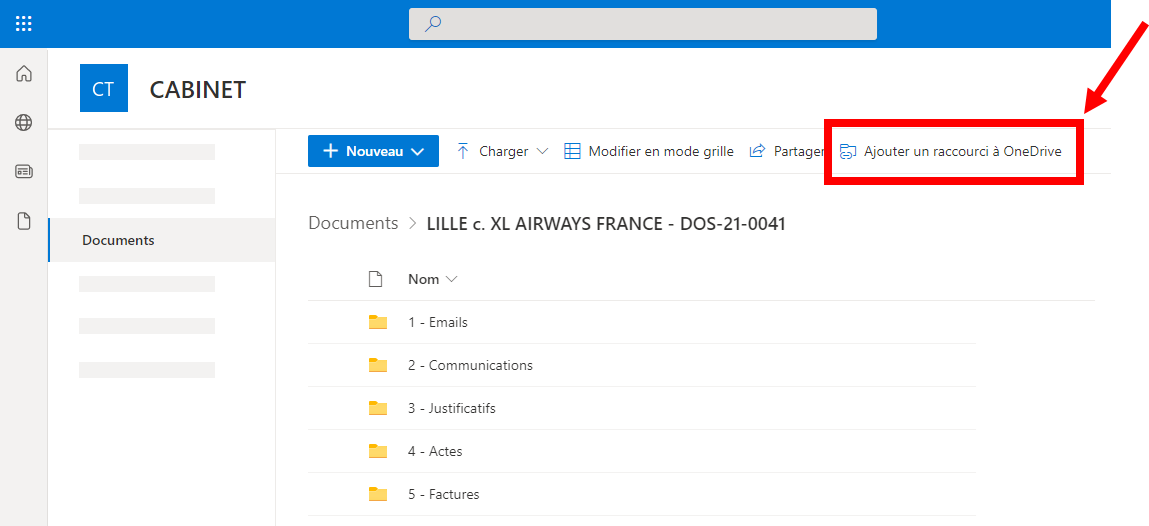Click the file type column header icon
The width and height of the screenshot is (1149, 526).
click(x=375, y=279)
